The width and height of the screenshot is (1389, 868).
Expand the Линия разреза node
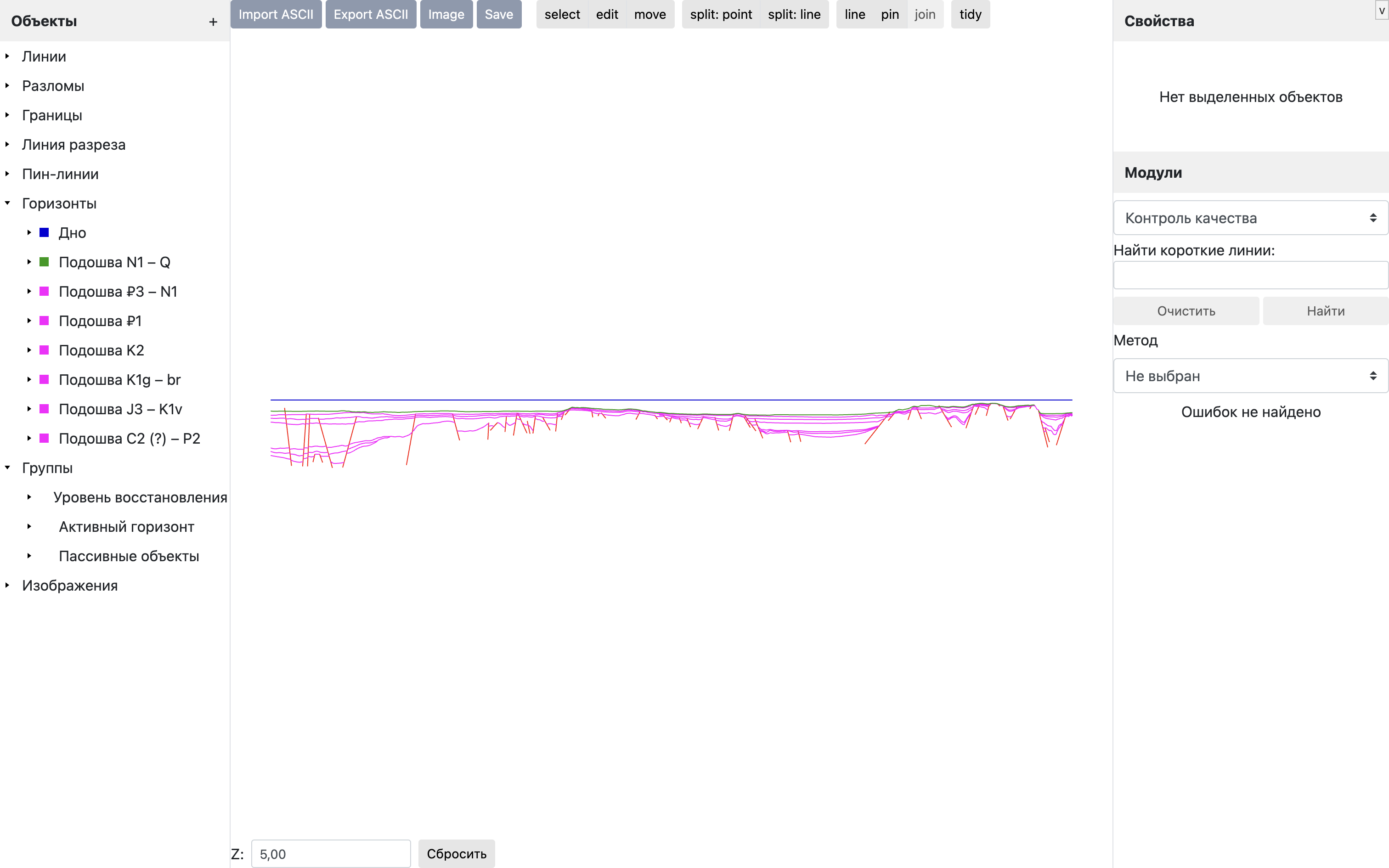(x=7, y=144)
